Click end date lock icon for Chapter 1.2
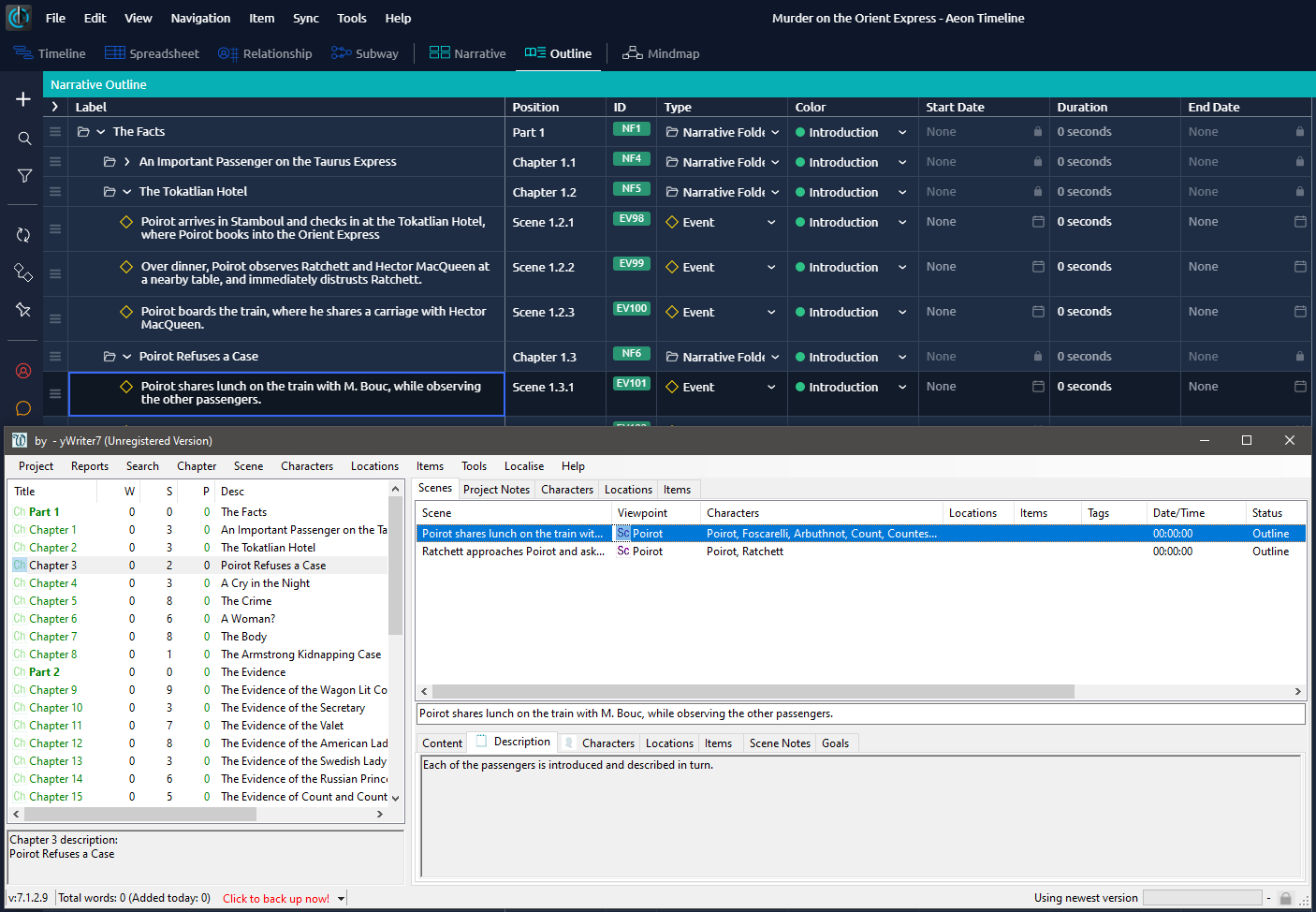Screen dimensions: 1316x912 1300,192
